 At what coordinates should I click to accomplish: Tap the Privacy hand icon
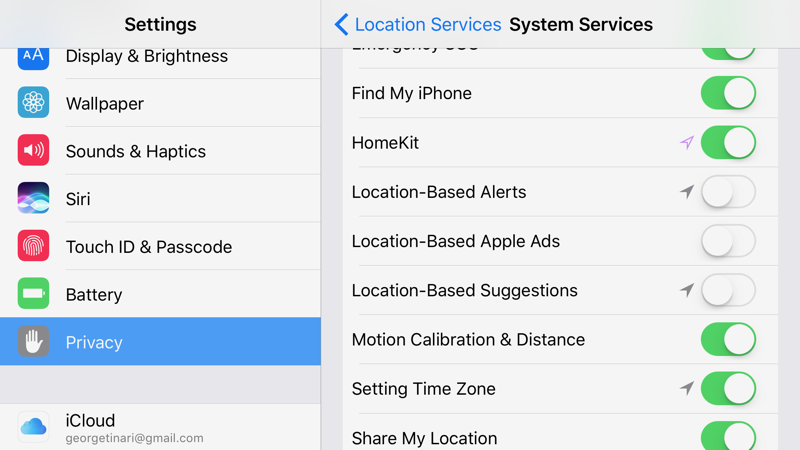33,342
